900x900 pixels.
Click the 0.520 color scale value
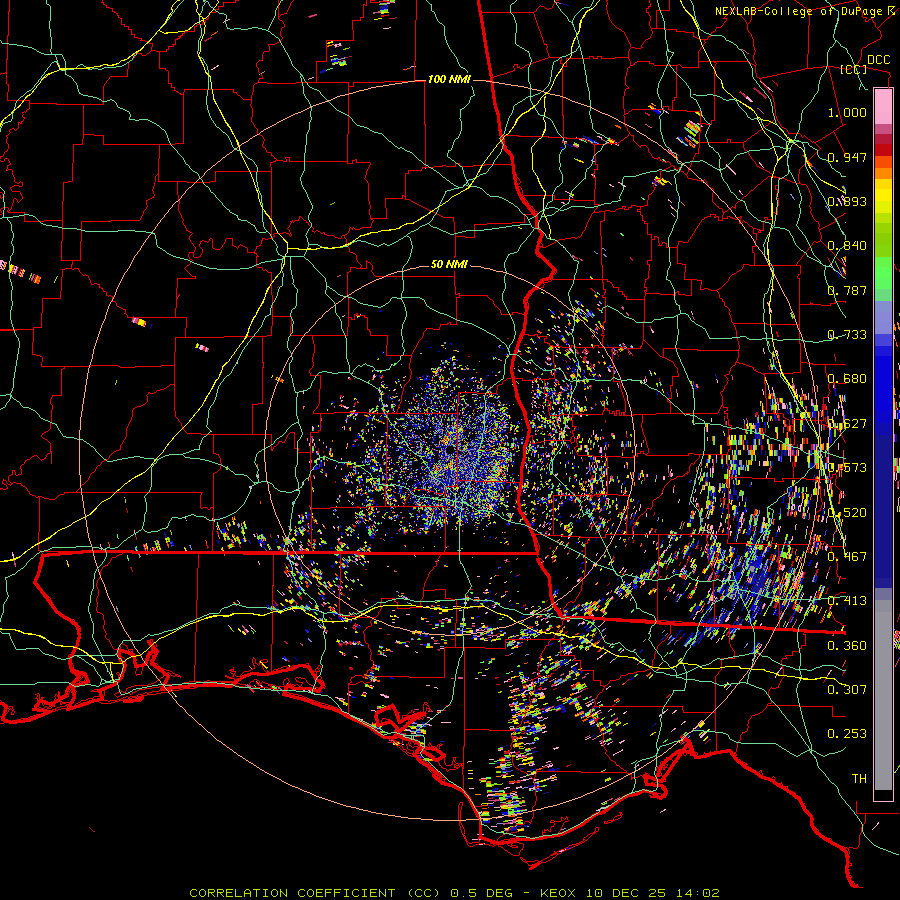coord(847,513)
